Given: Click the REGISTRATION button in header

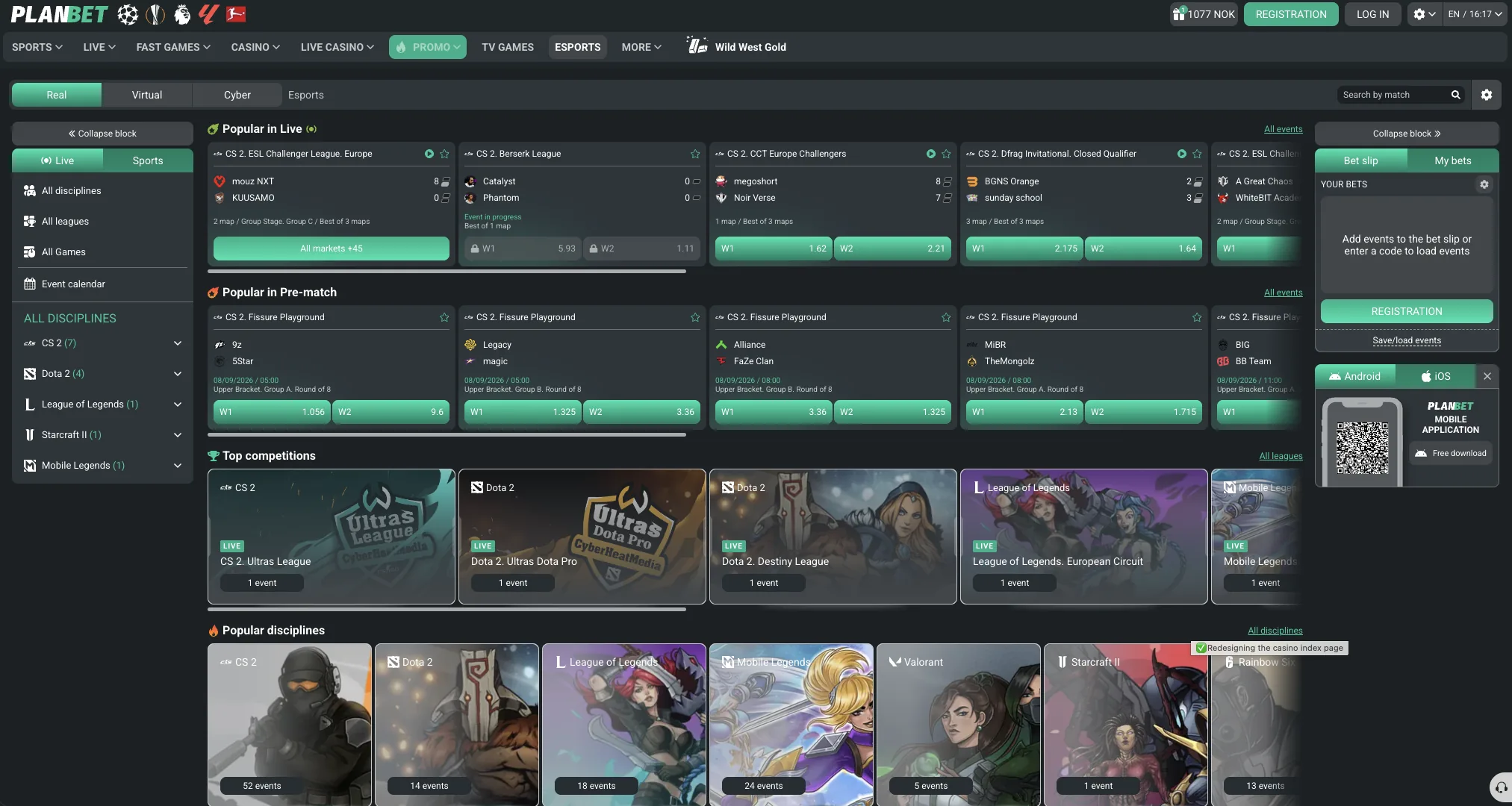Looking at the screenshot, I should click(1291, 14).
